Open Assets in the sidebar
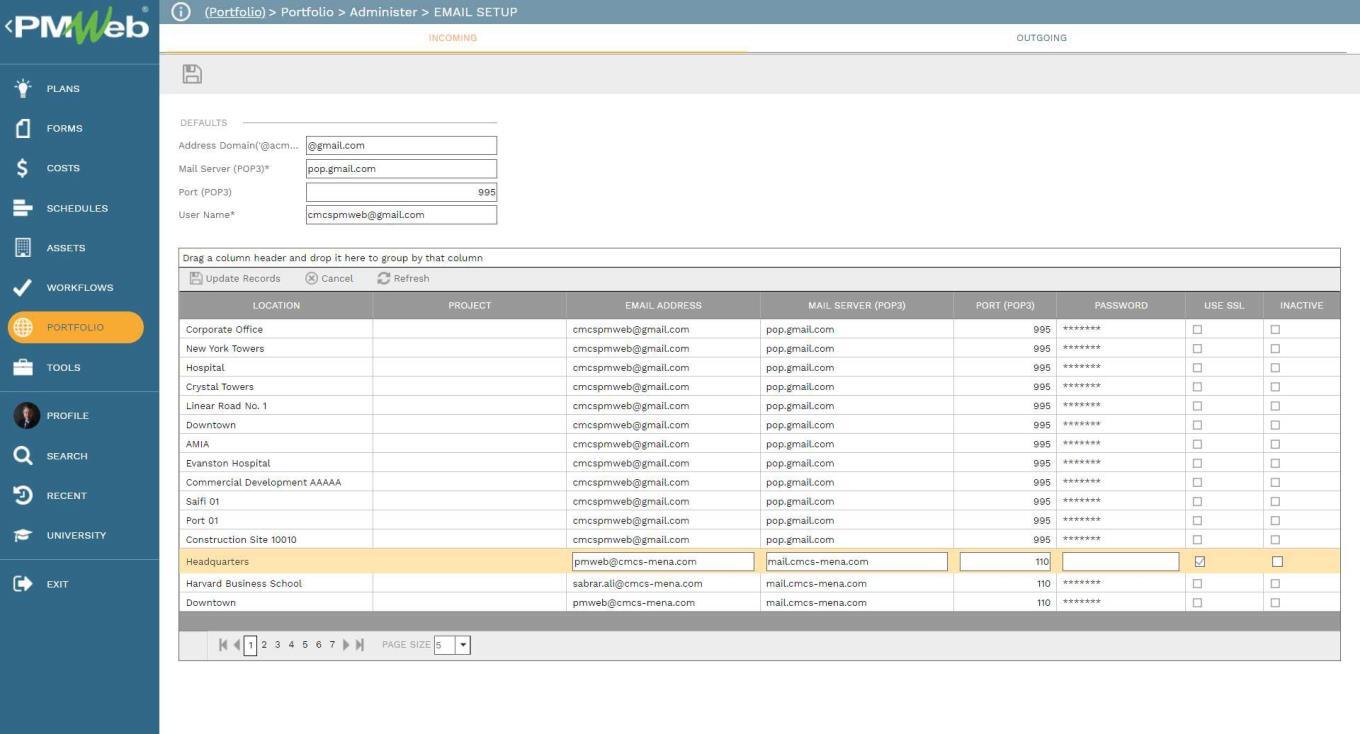 pos(65,248)
